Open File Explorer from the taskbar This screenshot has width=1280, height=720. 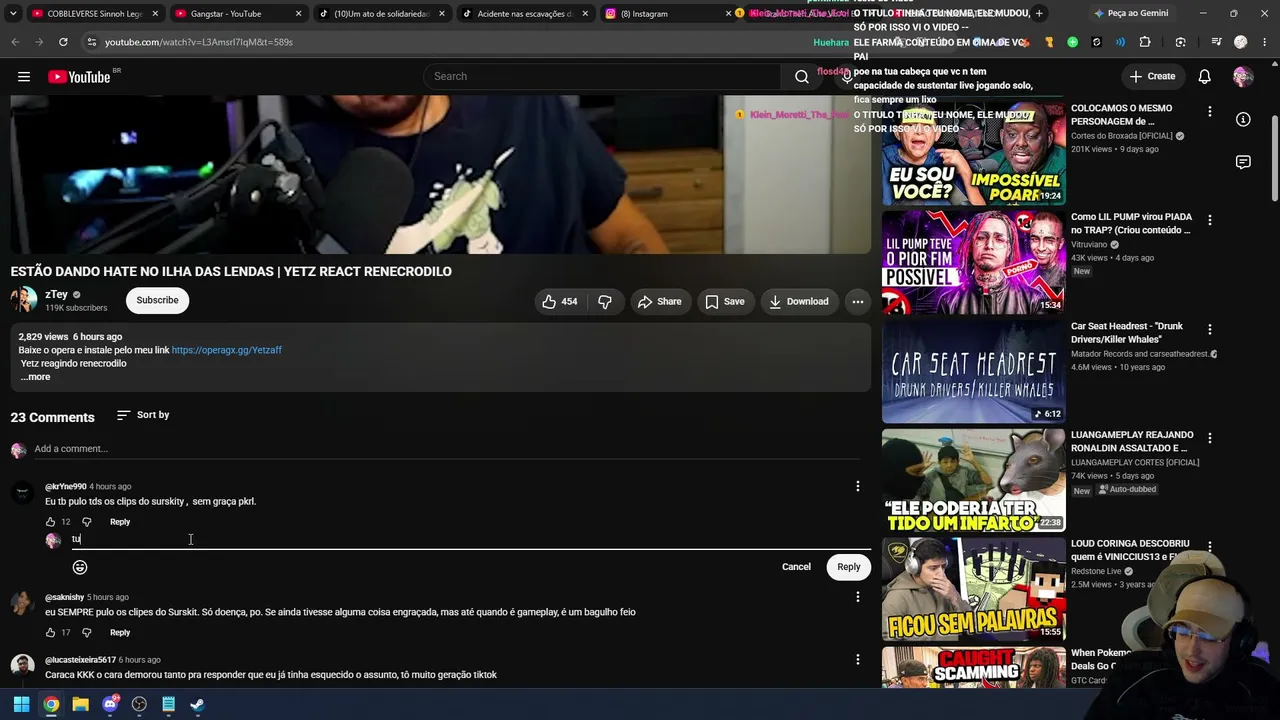coord(80,704)
